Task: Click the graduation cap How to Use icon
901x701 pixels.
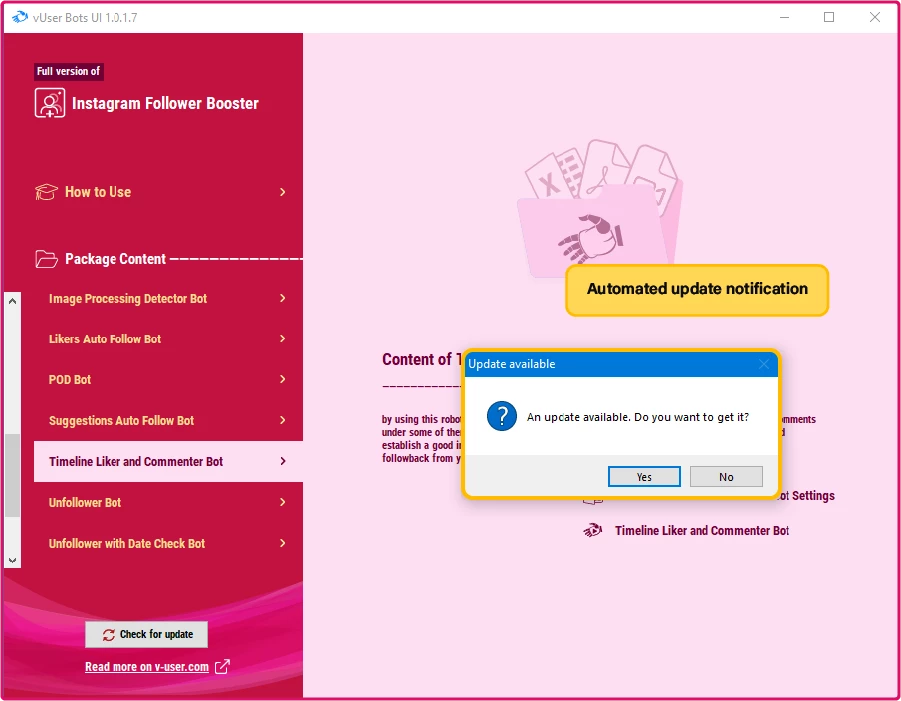Action: coord(47,192)
